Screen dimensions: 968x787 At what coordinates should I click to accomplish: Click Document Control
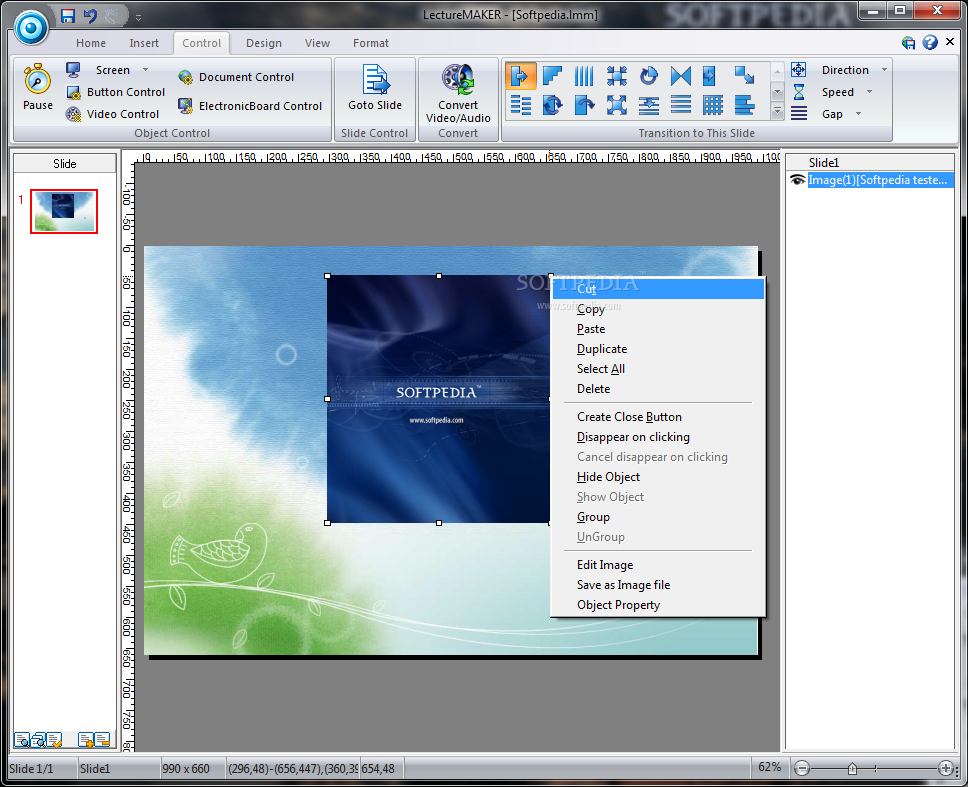coord(236,77)
